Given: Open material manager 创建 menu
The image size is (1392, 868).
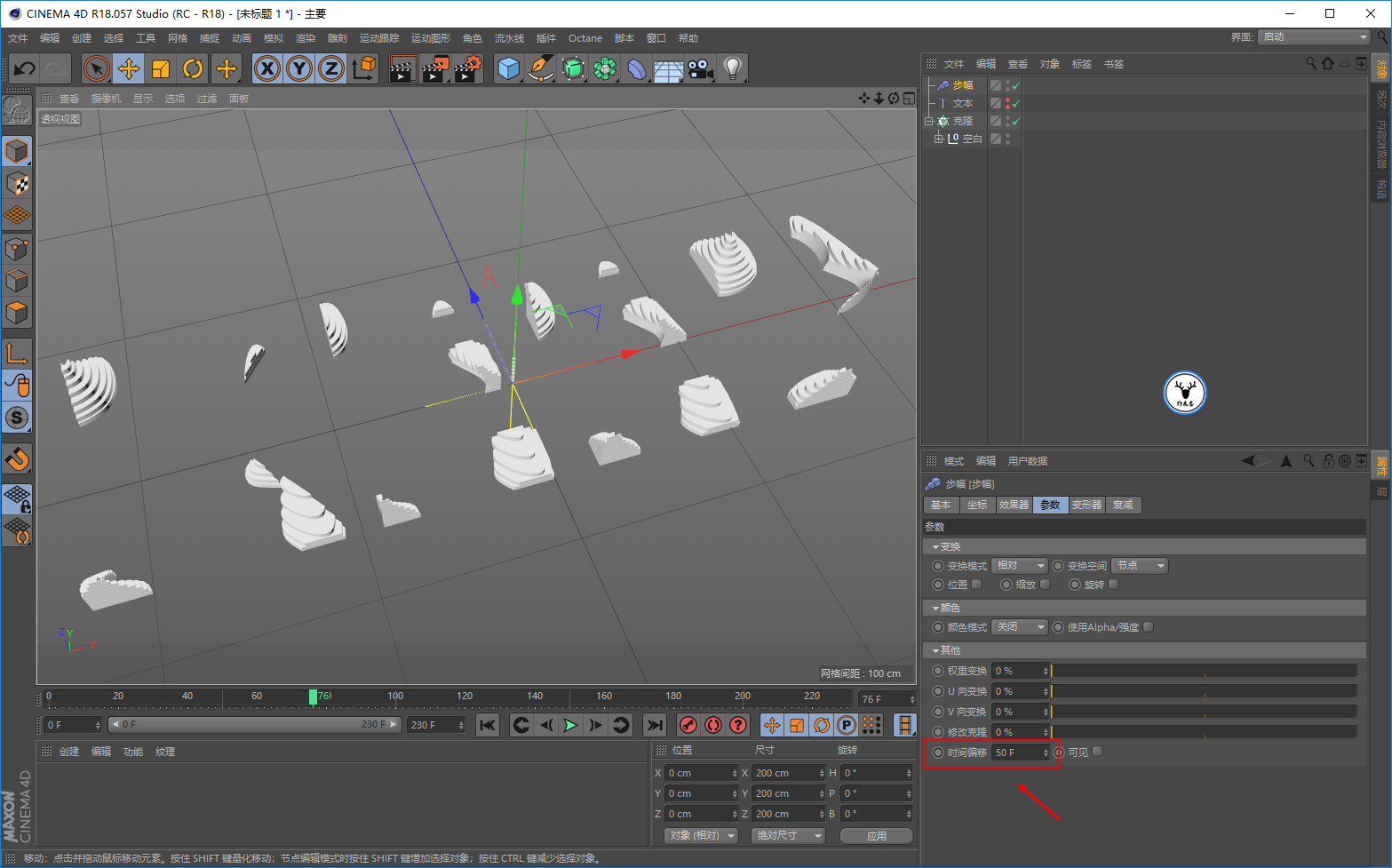Looking at the screenshot, I should 69,752.
